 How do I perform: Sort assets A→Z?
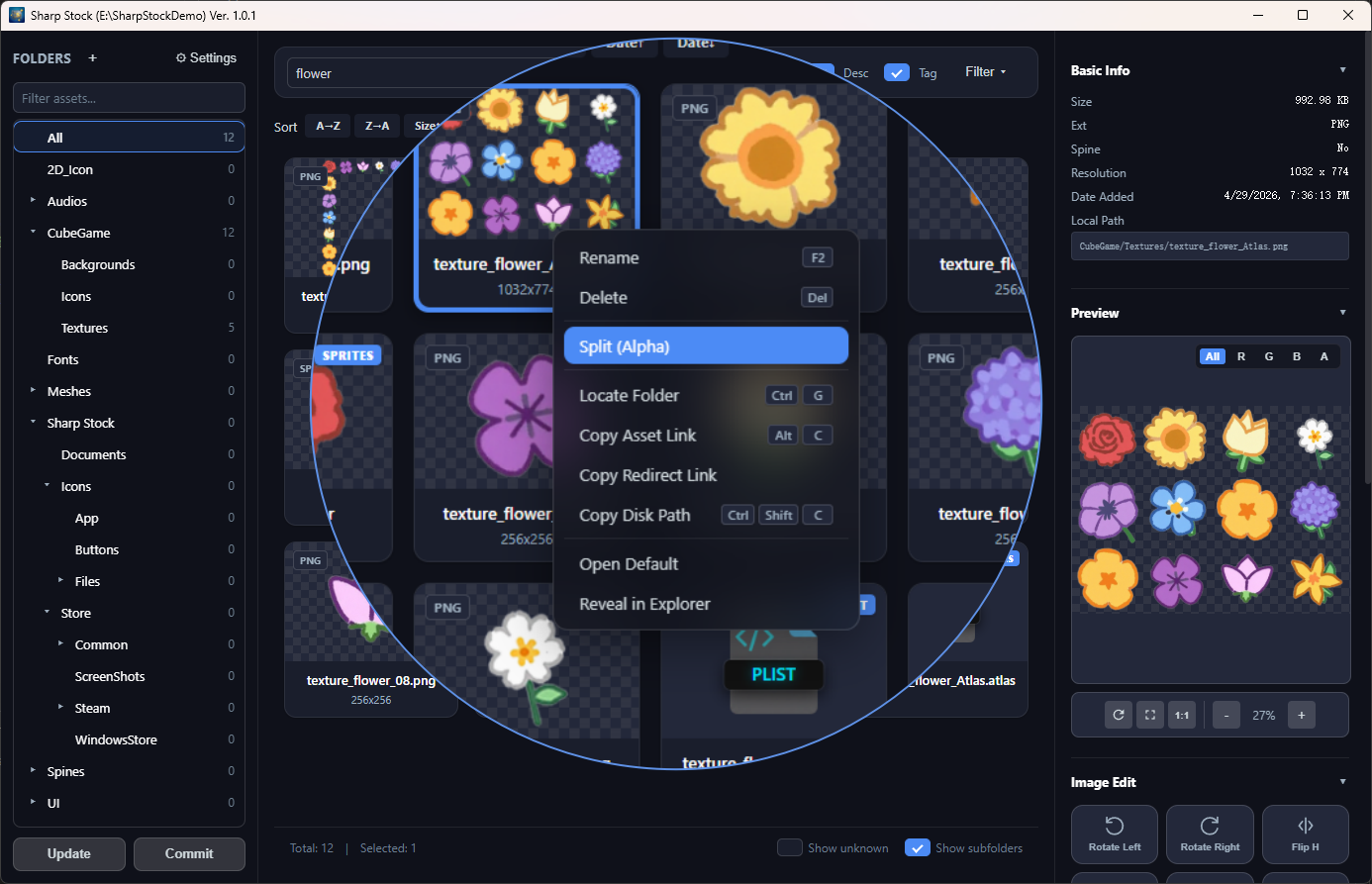[x=328, y=126]
